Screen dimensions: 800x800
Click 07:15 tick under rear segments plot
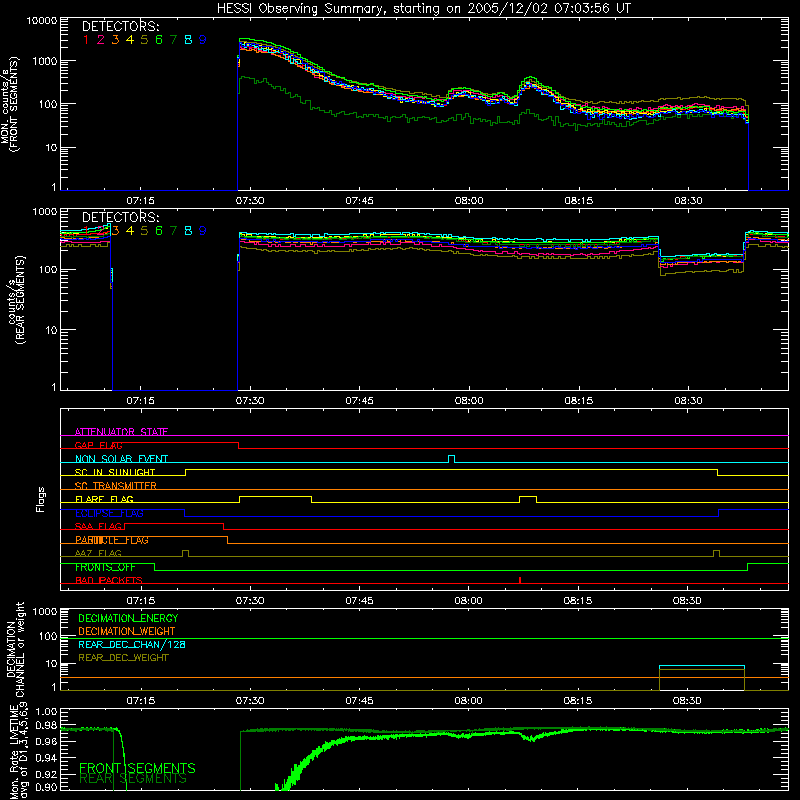coord(140,401)
